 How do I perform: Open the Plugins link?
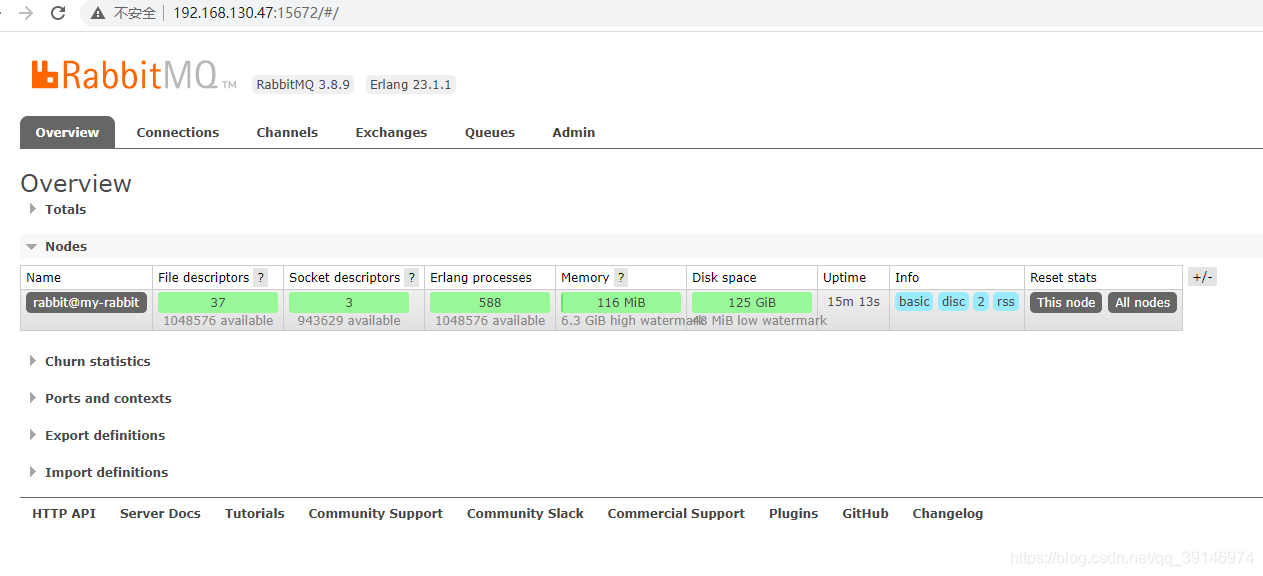pyautogui.click(x=794, y=513)
